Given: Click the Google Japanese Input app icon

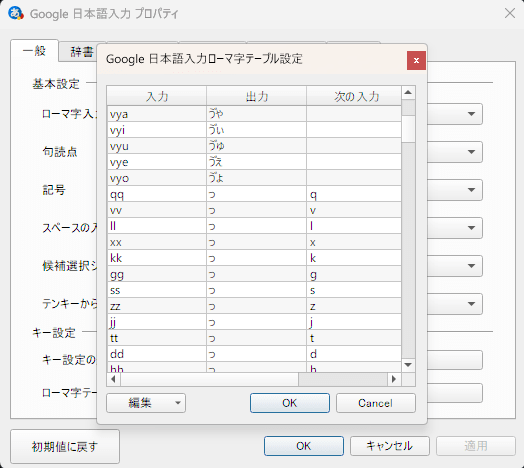Looking at the screenshot, I should 16,13.
